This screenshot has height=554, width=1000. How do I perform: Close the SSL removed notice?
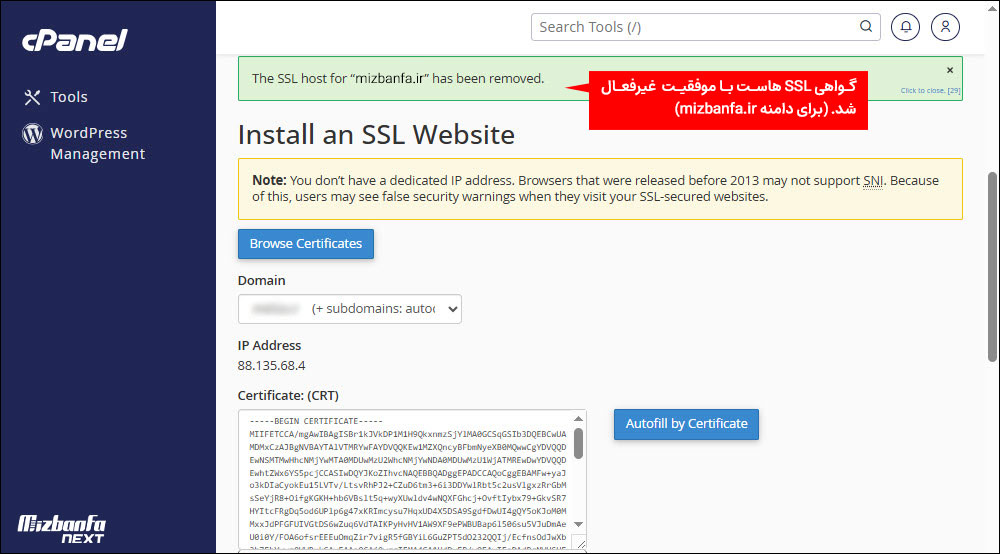[950, 70]
